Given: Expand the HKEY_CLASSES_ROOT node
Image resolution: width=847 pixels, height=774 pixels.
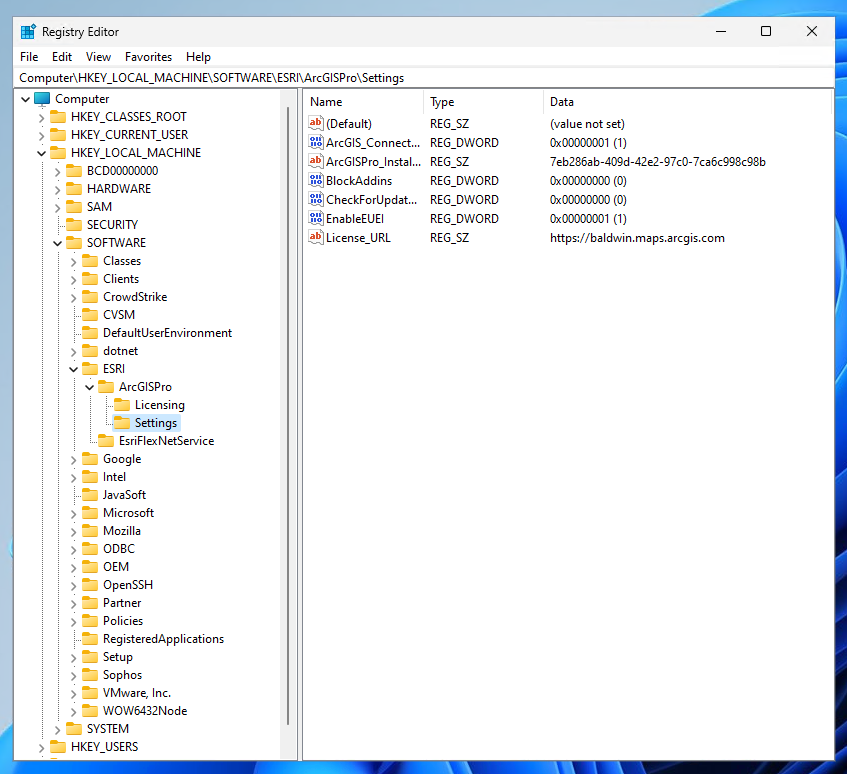Looking at the screenshot, I should click(x=42, y=117).
